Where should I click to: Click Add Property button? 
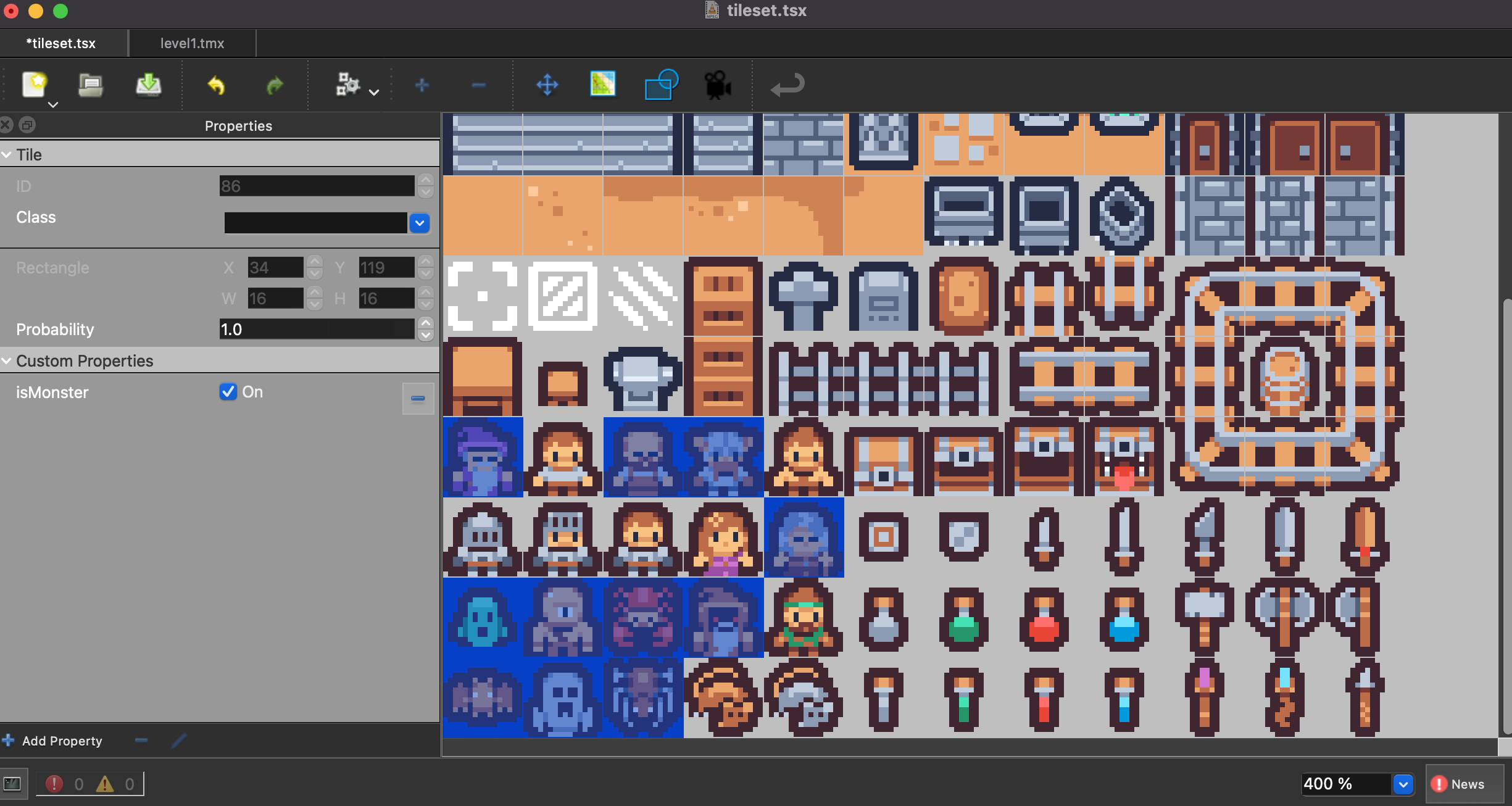[x=53, y=741]
